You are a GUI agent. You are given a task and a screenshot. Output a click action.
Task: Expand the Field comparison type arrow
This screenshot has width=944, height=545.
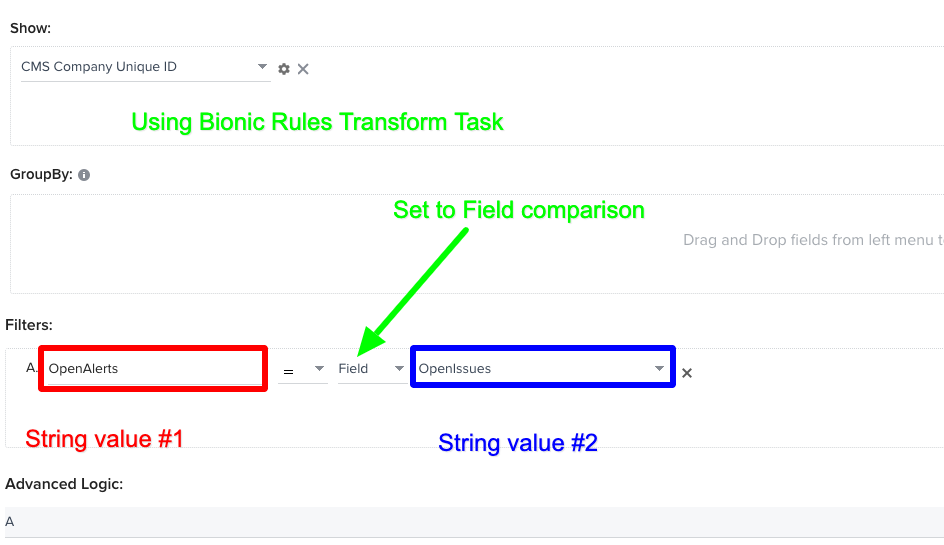[x=399, y=369]
